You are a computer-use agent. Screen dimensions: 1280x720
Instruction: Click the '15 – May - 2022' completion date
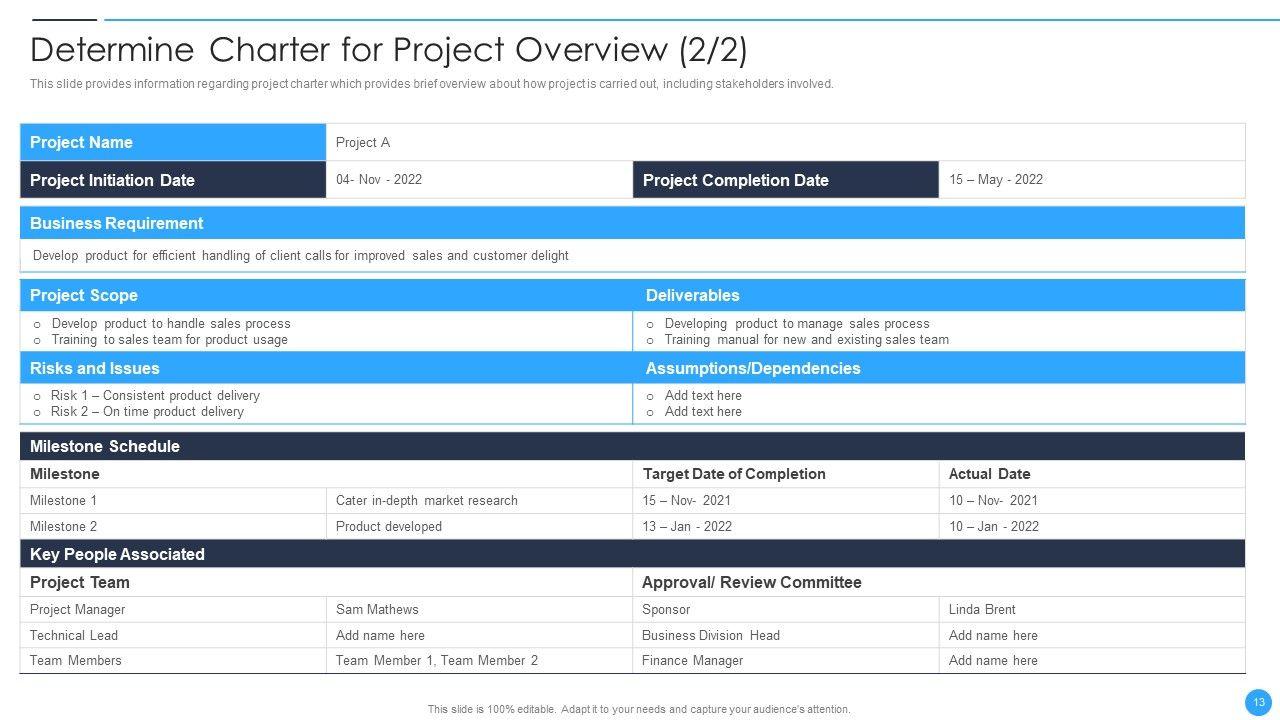(996, 180)
